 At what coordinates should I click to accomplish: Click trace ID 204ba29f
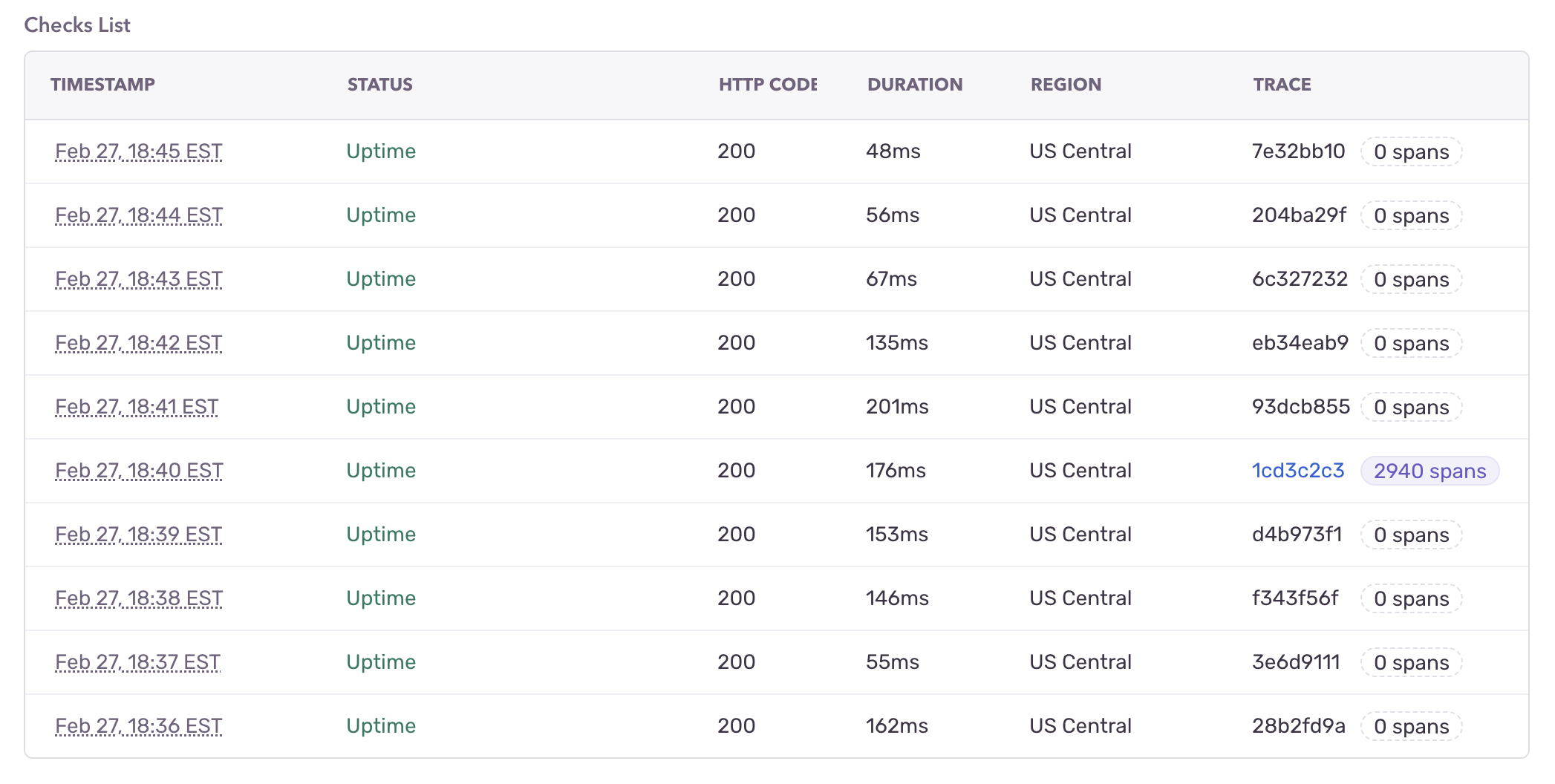(x=1299, y=215)
